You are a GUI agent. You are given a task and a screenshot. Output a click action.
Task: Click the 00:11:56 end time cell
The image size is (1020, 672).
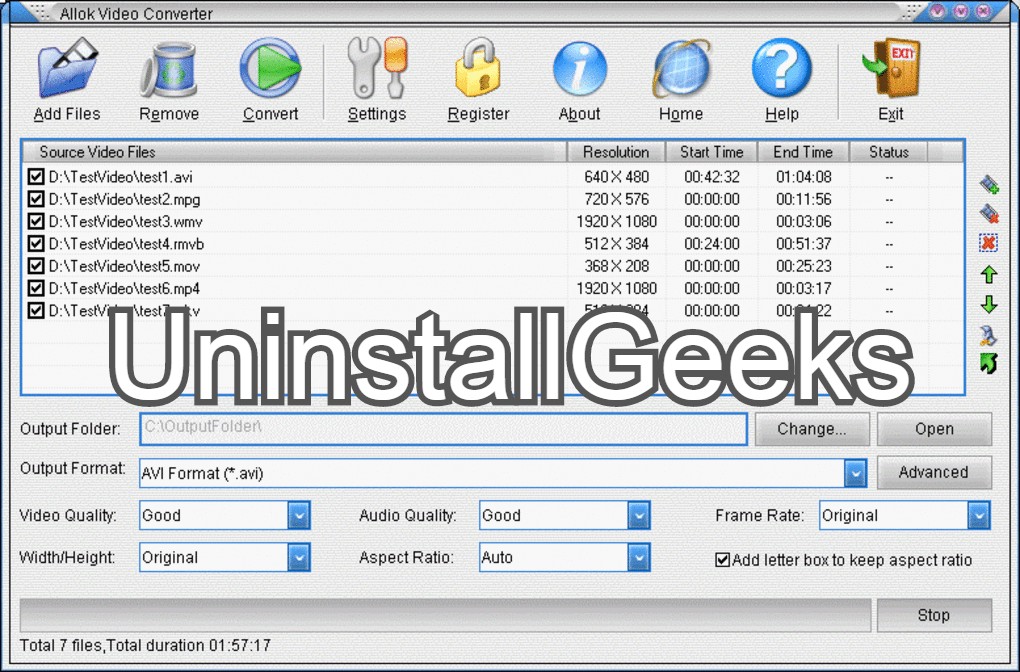803,199
